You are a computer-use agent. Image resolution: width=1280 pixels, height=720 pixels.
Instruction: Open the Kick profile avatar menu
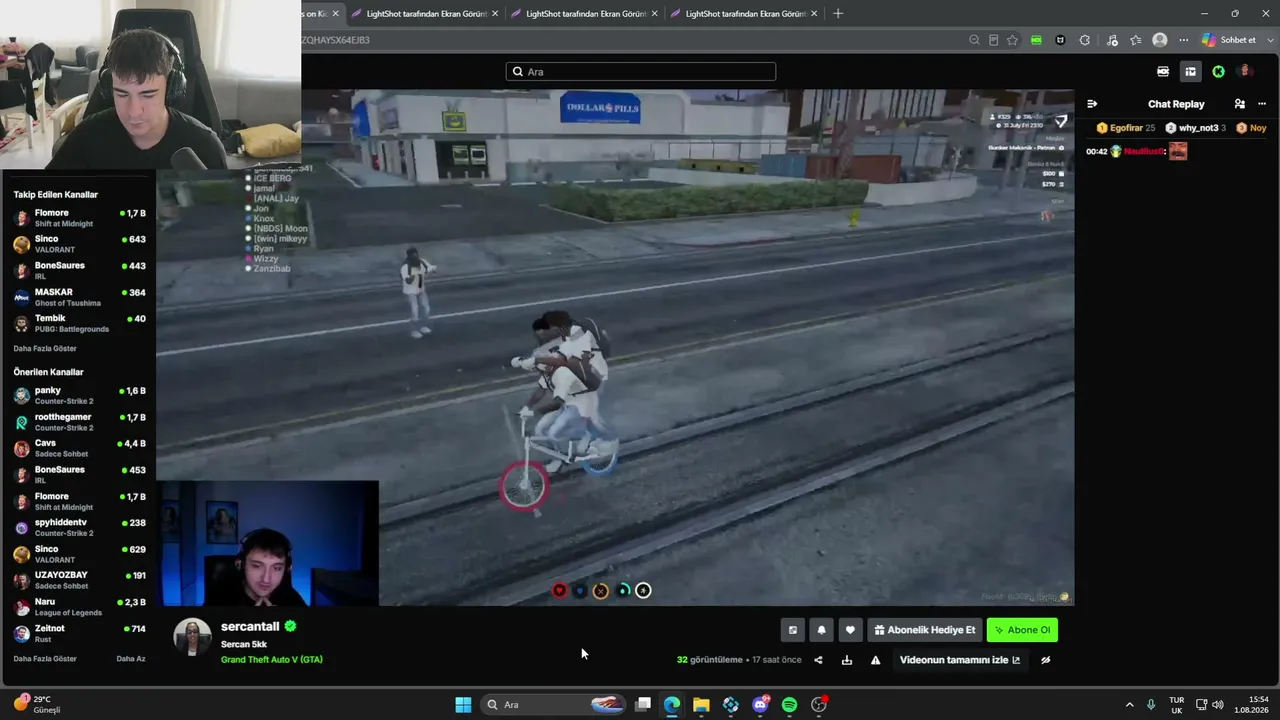[1245, 71]
